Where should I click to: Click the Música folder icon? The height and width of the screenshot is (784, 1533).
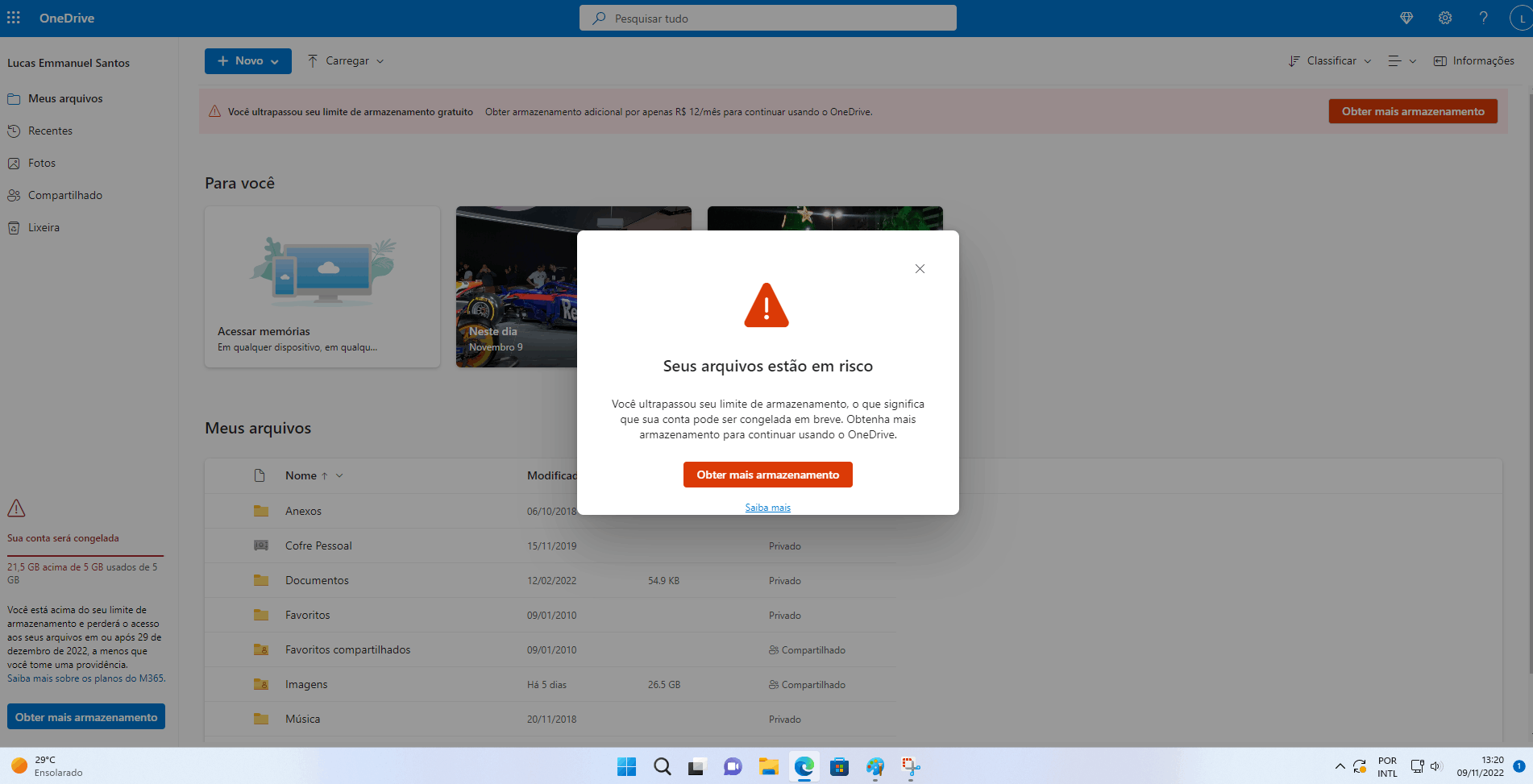261,719
